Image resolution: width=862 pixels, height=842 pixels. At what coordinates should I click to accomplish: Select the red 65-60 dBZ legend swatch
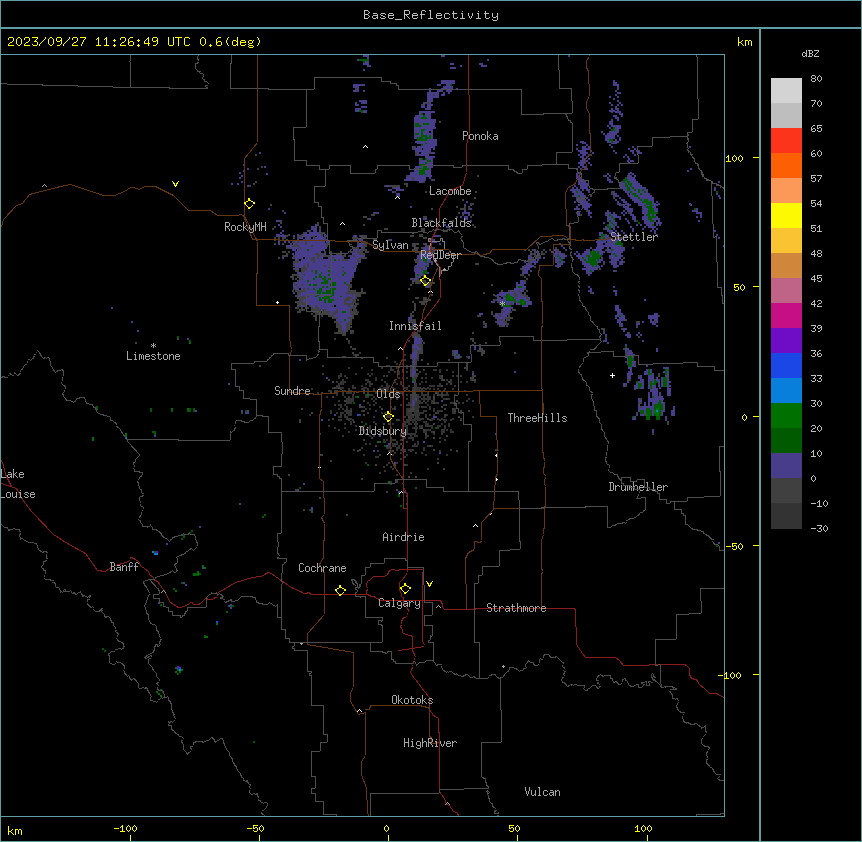[786, 141]
